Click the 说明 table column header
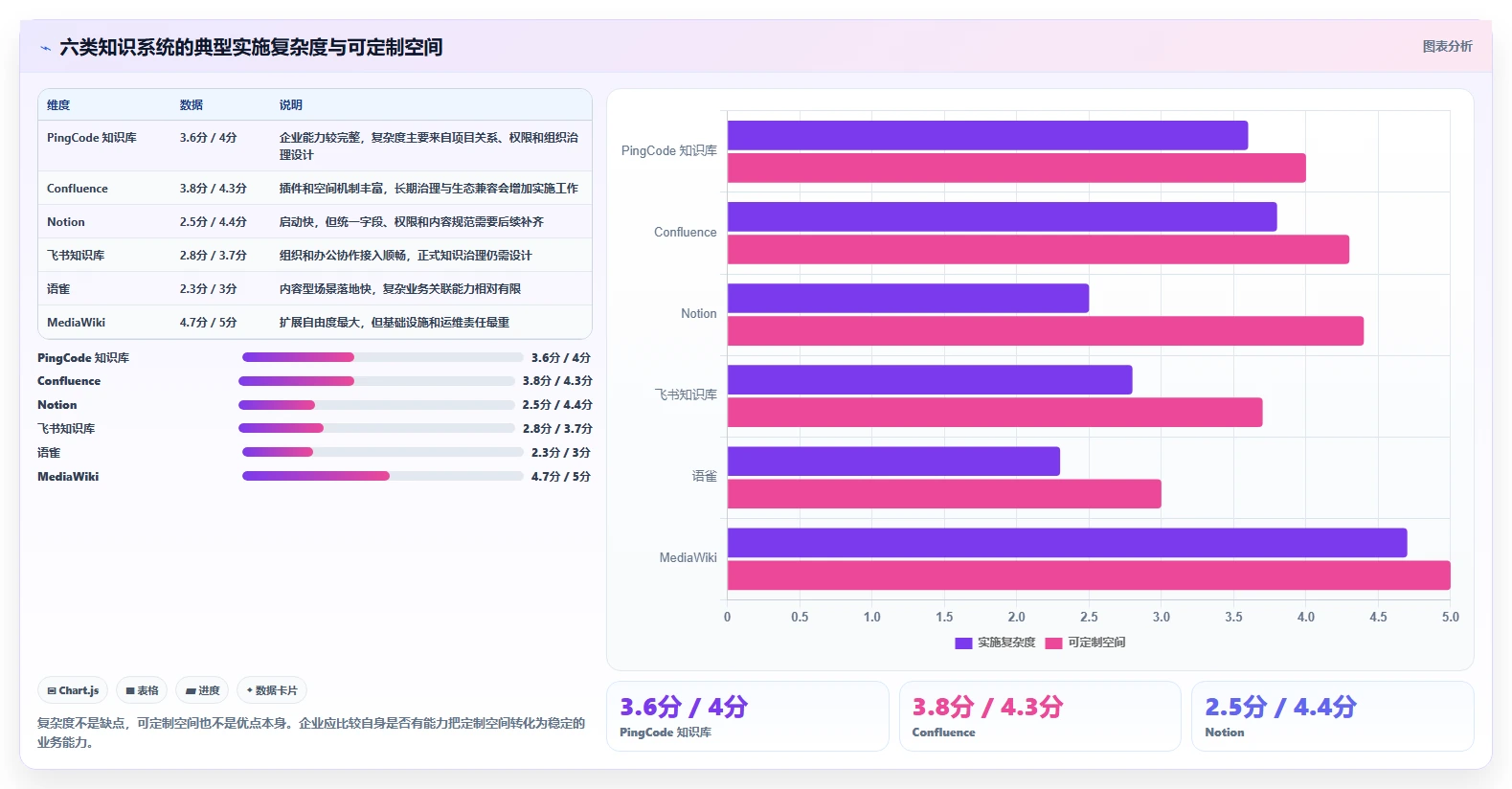Screen dimensions: 1512x789 [x=291, y=105]
